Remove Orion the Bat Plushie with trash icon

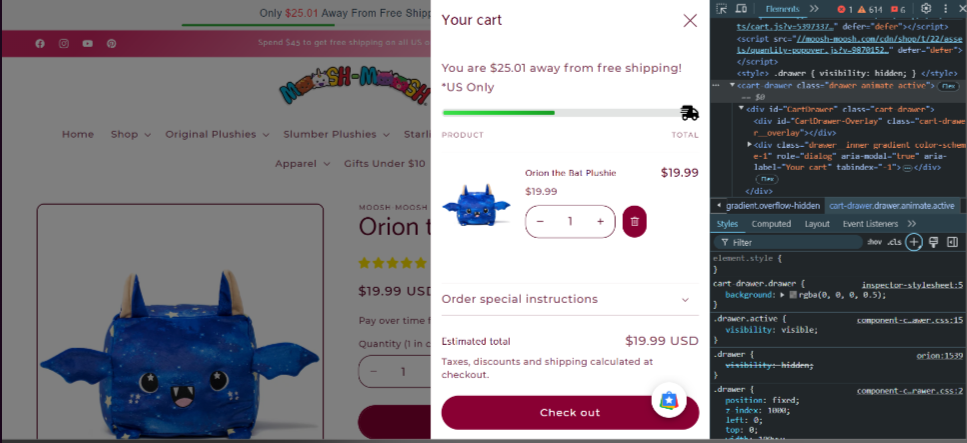tap(635, 222)
